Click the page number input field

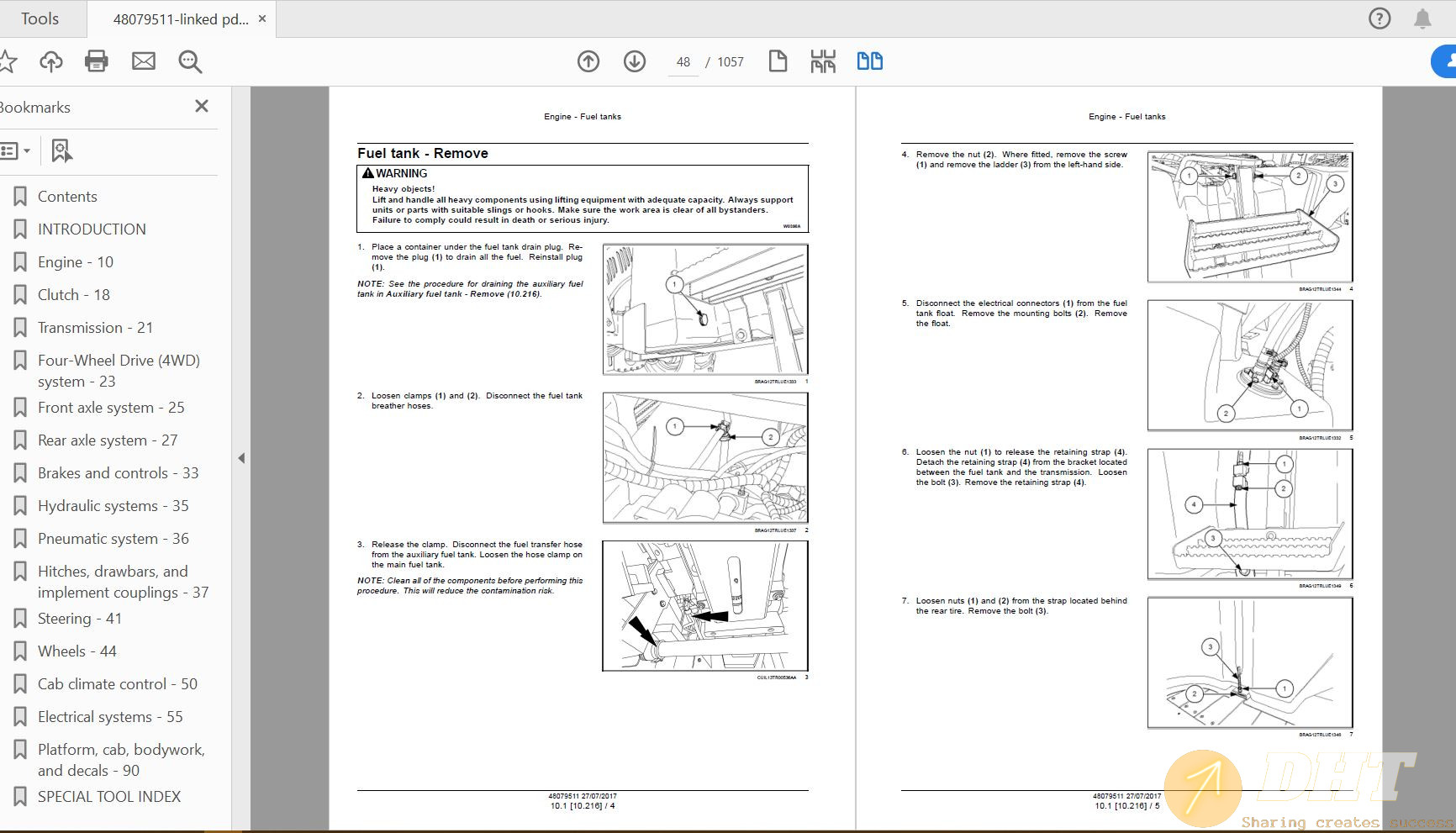pos(683,62)
